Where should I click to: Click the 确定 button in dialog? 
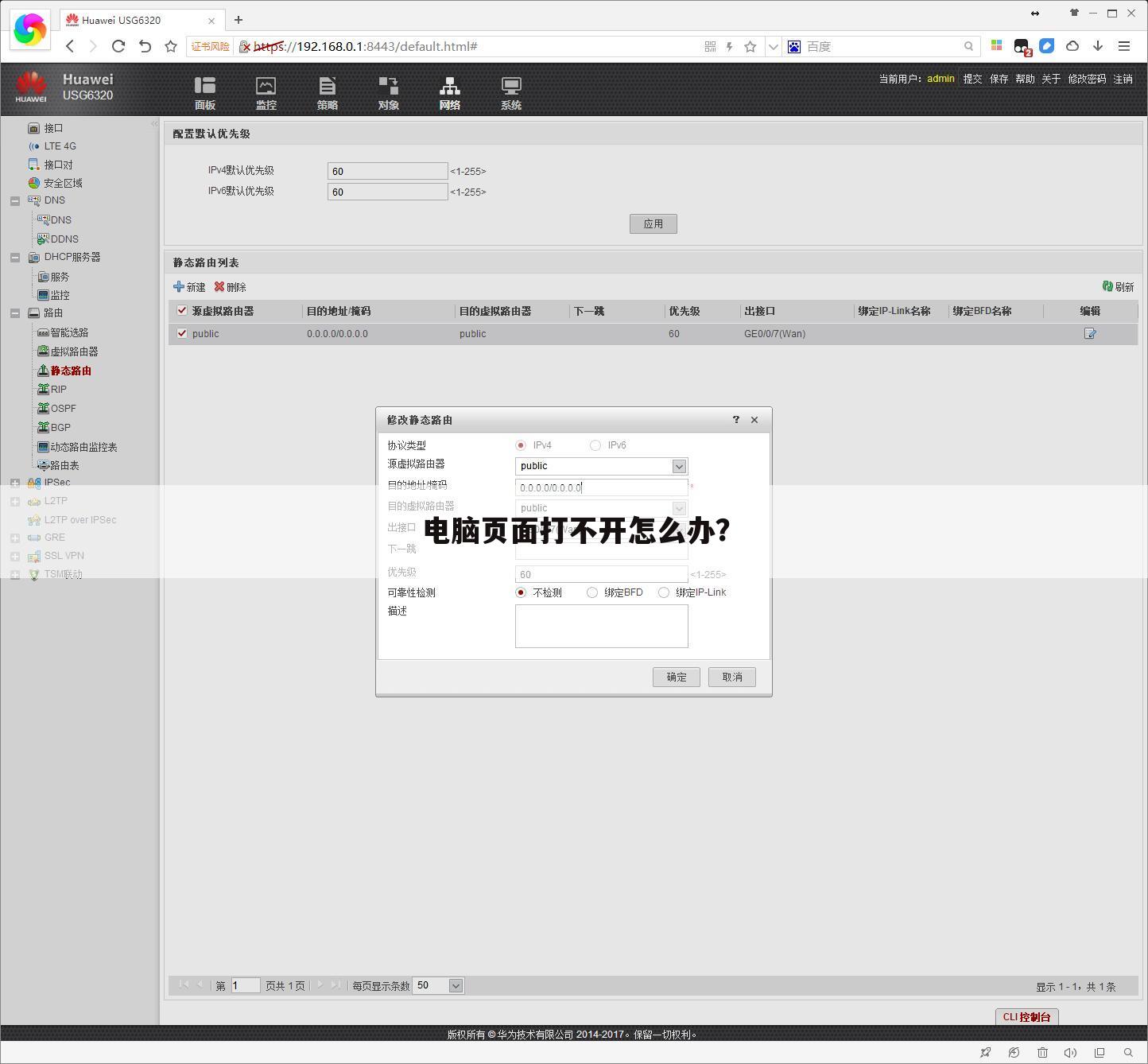click(676, 678)
